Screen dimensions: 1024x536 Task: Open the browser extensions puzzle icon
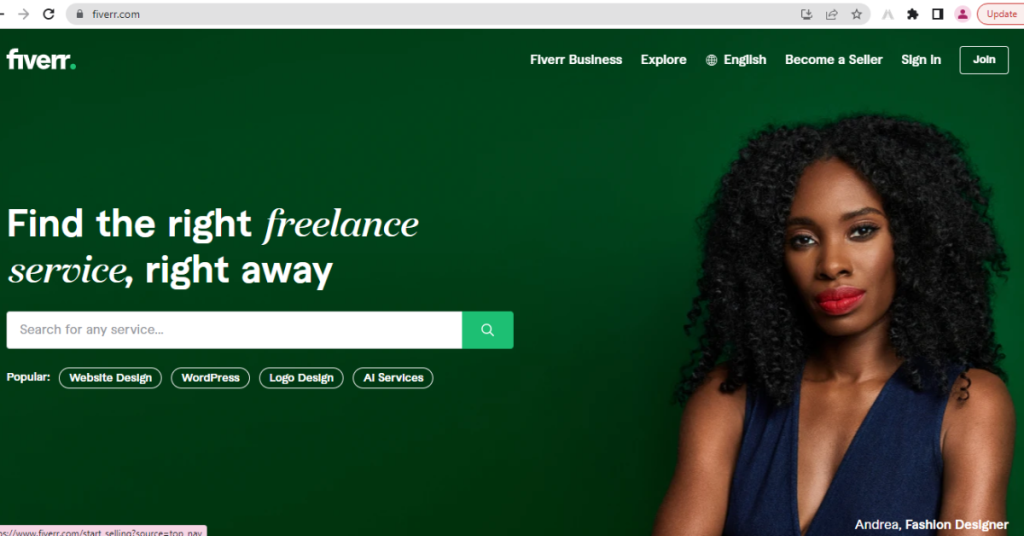pyautogui.click(x=912, y=14)
